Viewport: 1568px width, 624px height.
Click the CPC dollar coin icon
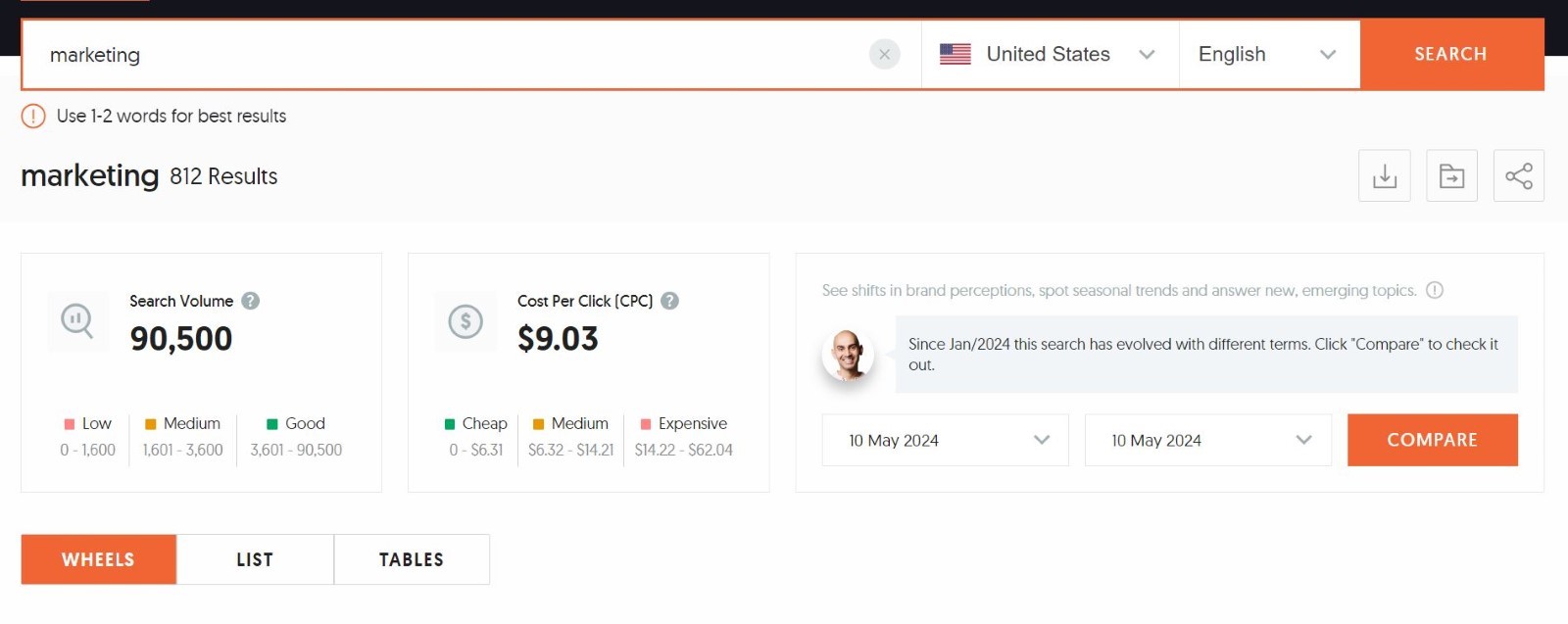(465, 321)
